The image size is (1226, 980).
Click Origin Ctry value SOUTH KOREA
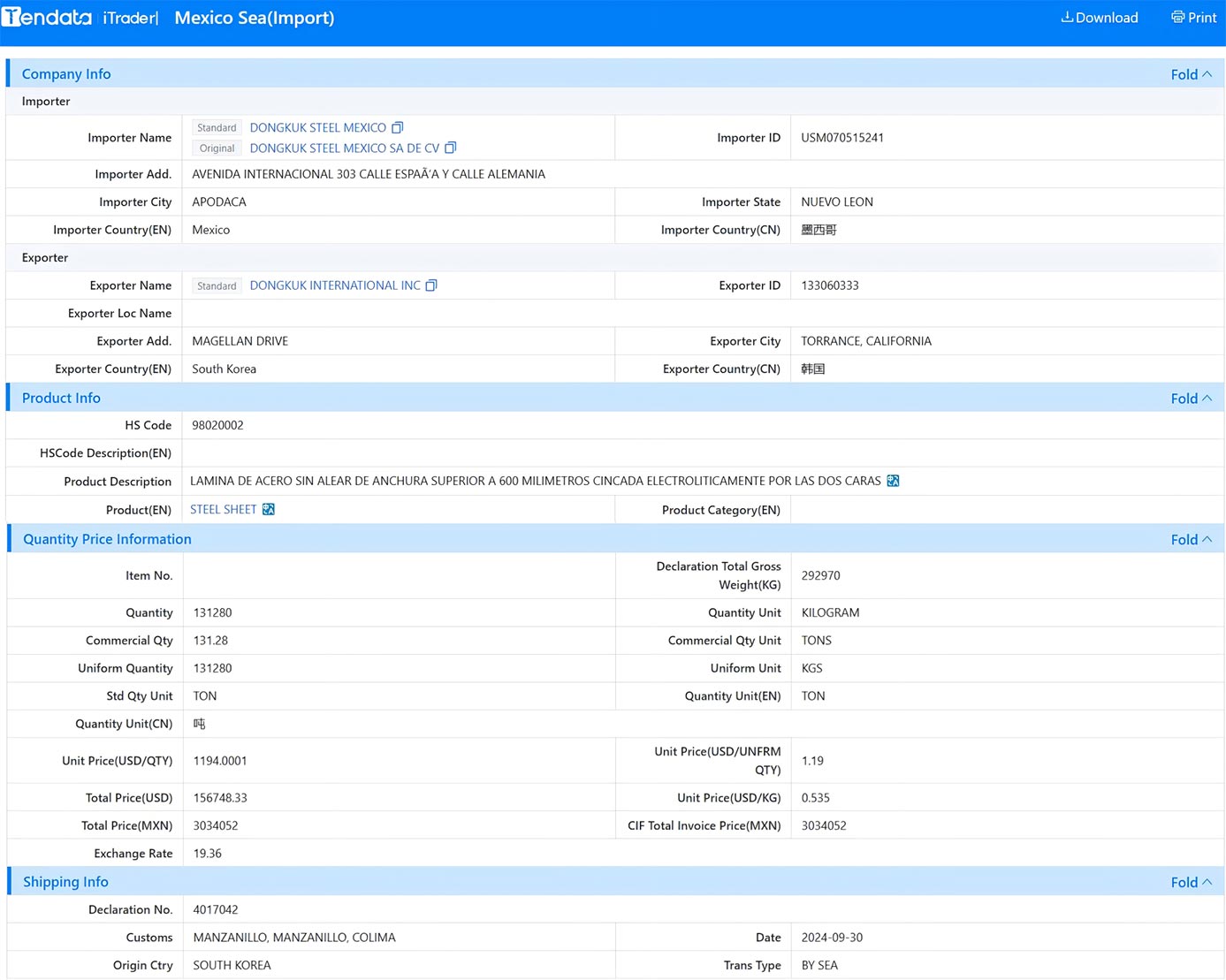[x=232, y=965]
